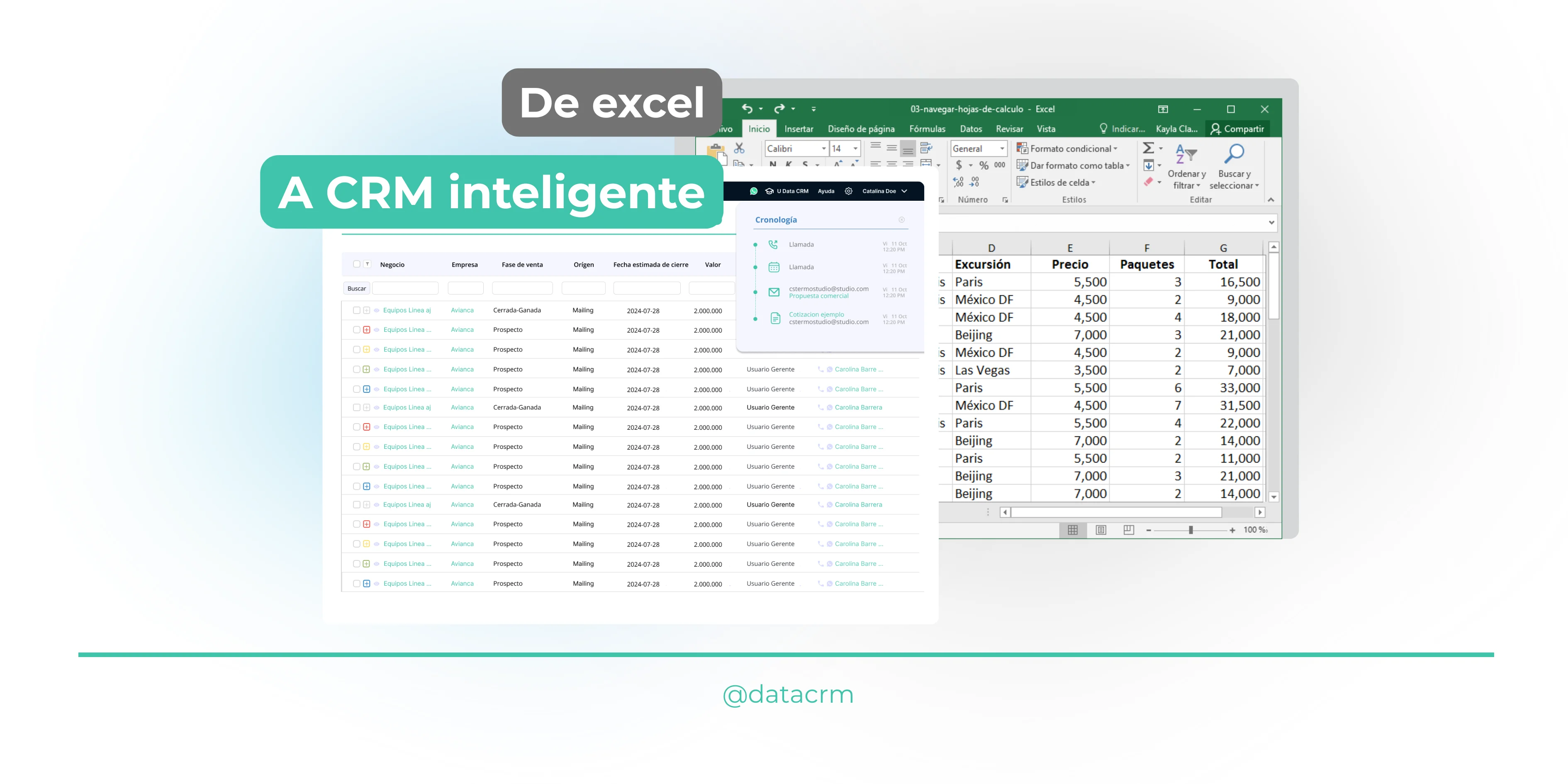Click the Buscar button in table
The height and width of the screenshot is (784, 1568).
tap(357, 289)
